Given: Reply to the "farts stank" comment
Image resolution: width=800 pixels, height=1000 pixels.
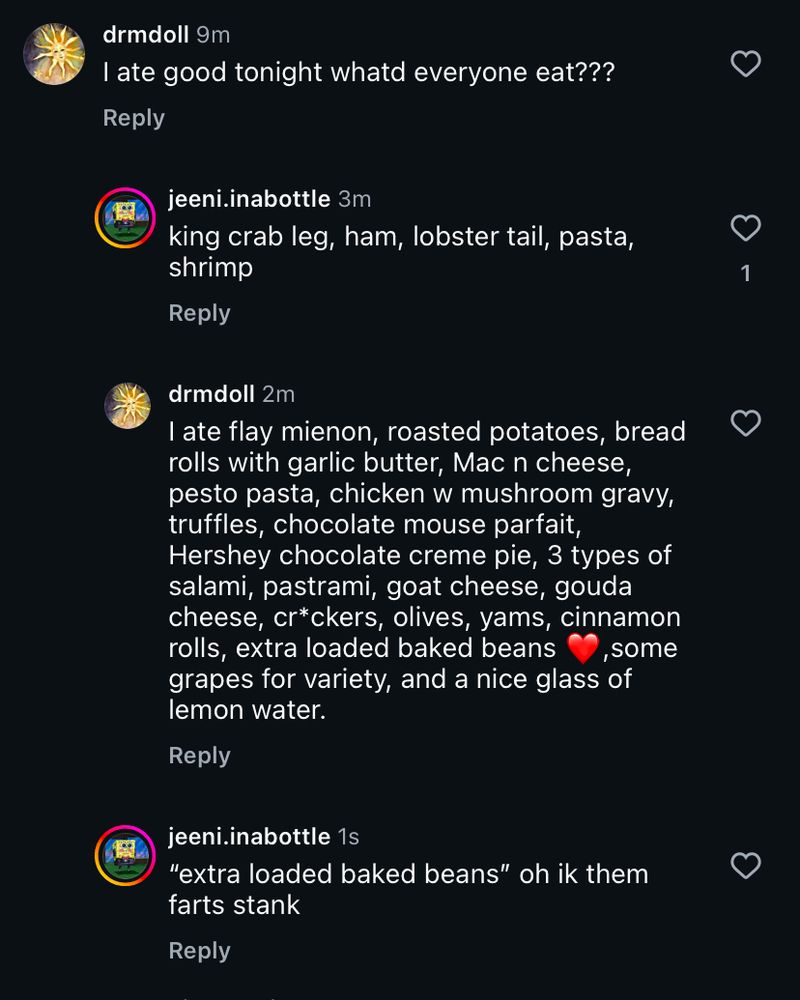Looking at the screenshot, I should [x=199, y=951].
